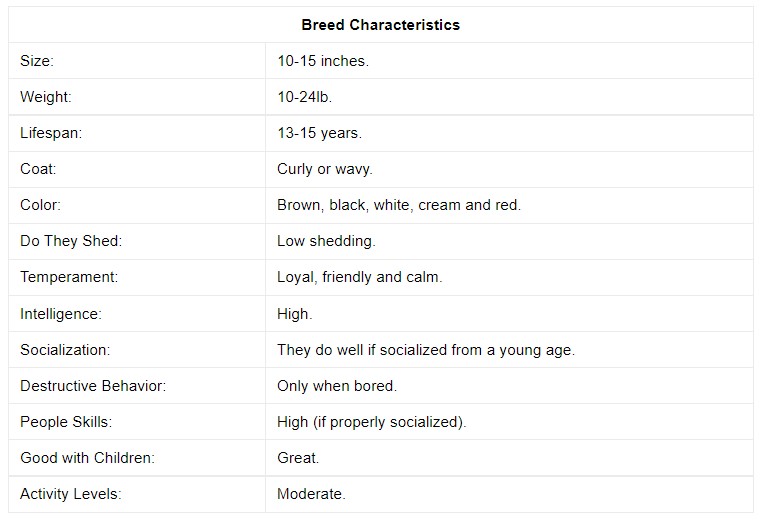Select the Do They Shed label

71,241
